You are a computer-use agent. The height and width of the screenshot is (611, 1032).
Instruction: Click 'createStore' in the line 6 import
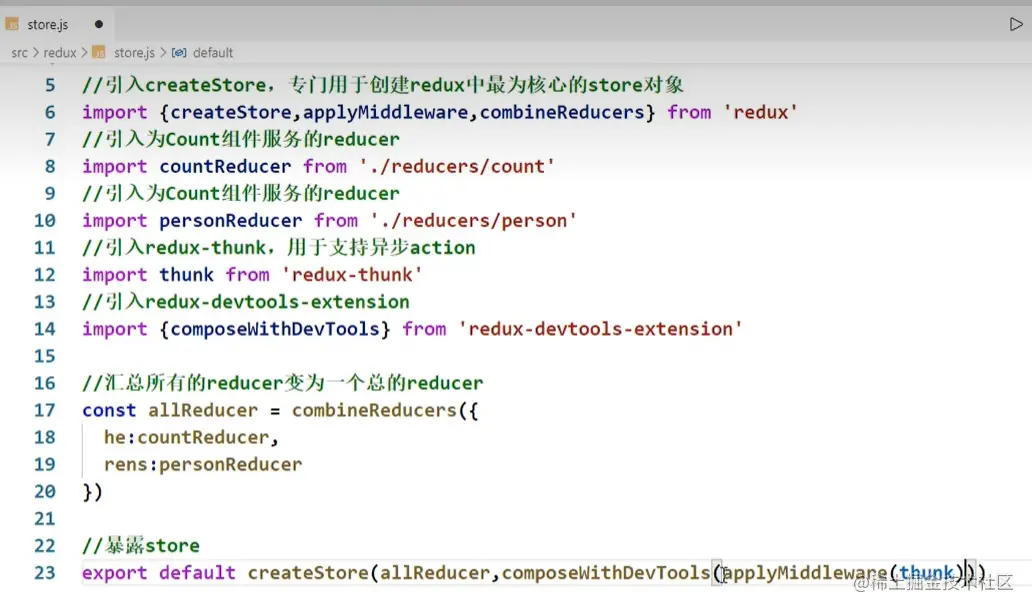(230, 113)
